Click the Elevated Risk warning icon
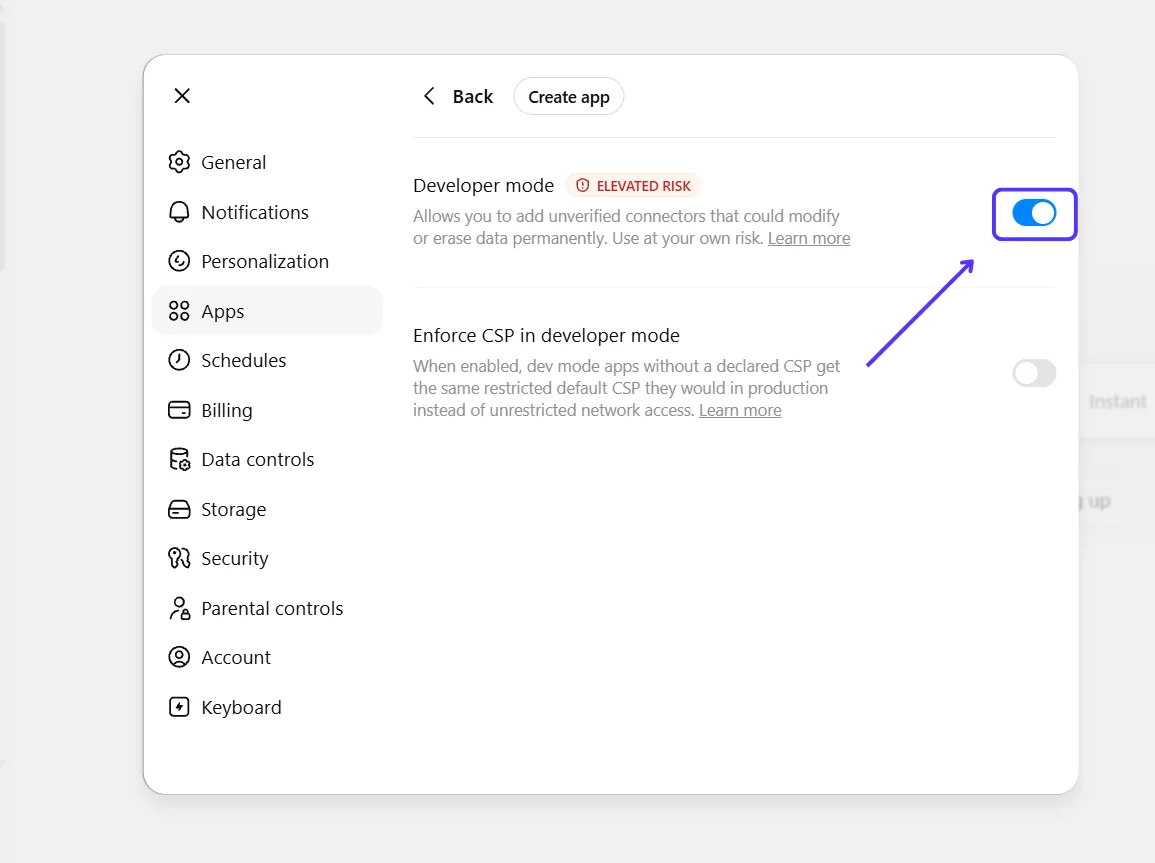1155x863 pixels. 583,186
